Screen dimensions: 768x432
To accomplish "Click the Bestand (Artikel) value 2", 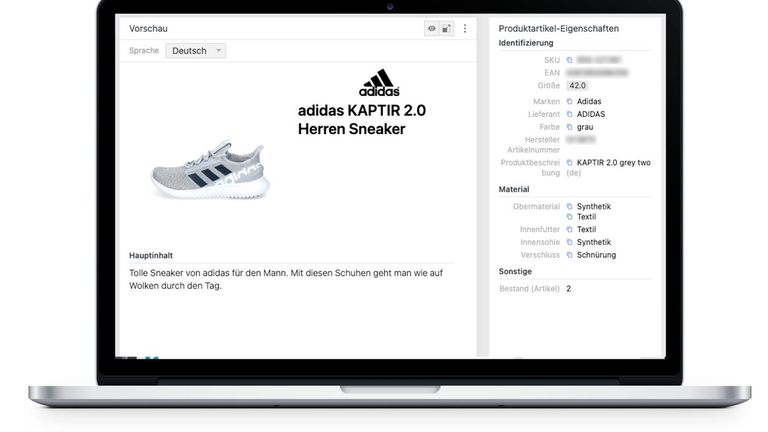I will pos(569,289).
